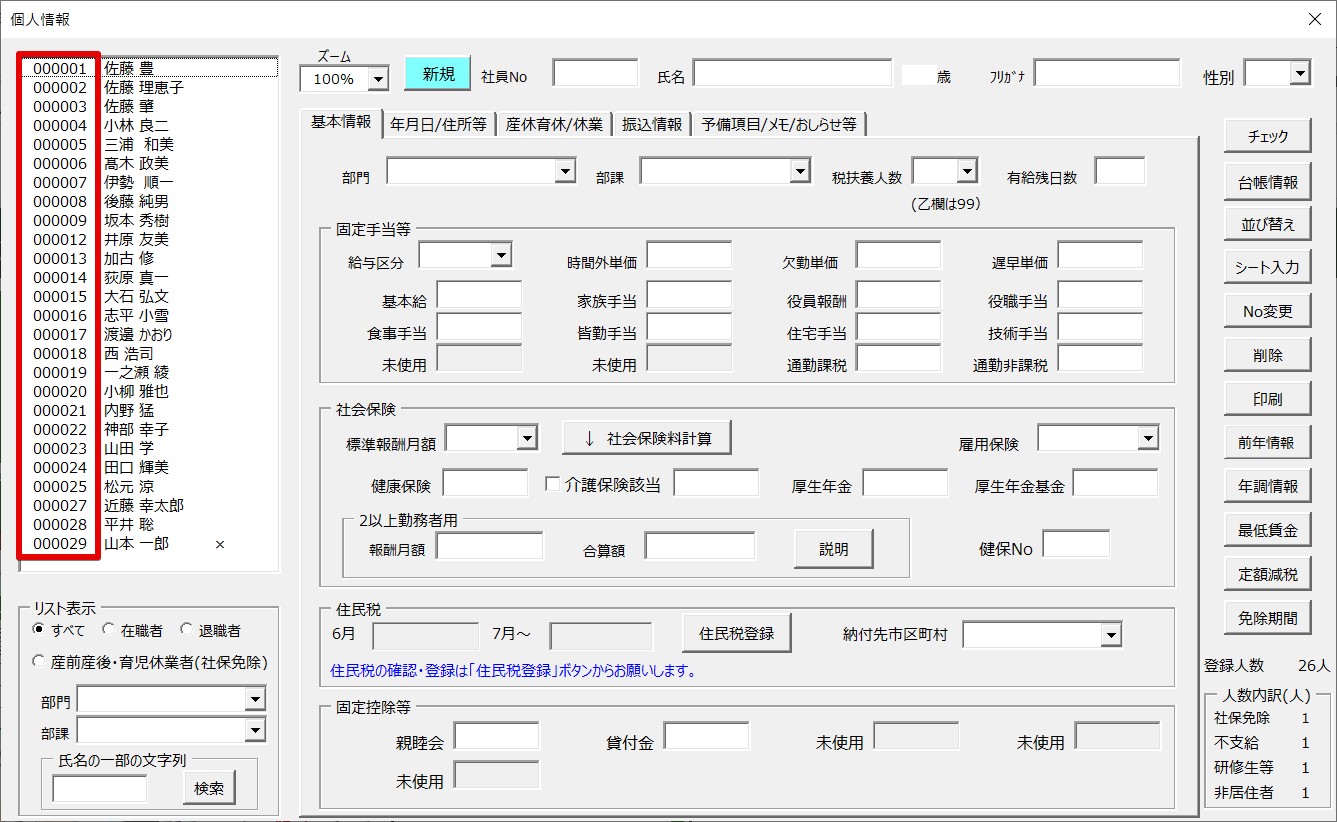Viewport: 1337px width, 822px height.
Task: Choose the 産前産後・育児休業者 radio option
Action: pyautogui.click(x=40, y=661)
